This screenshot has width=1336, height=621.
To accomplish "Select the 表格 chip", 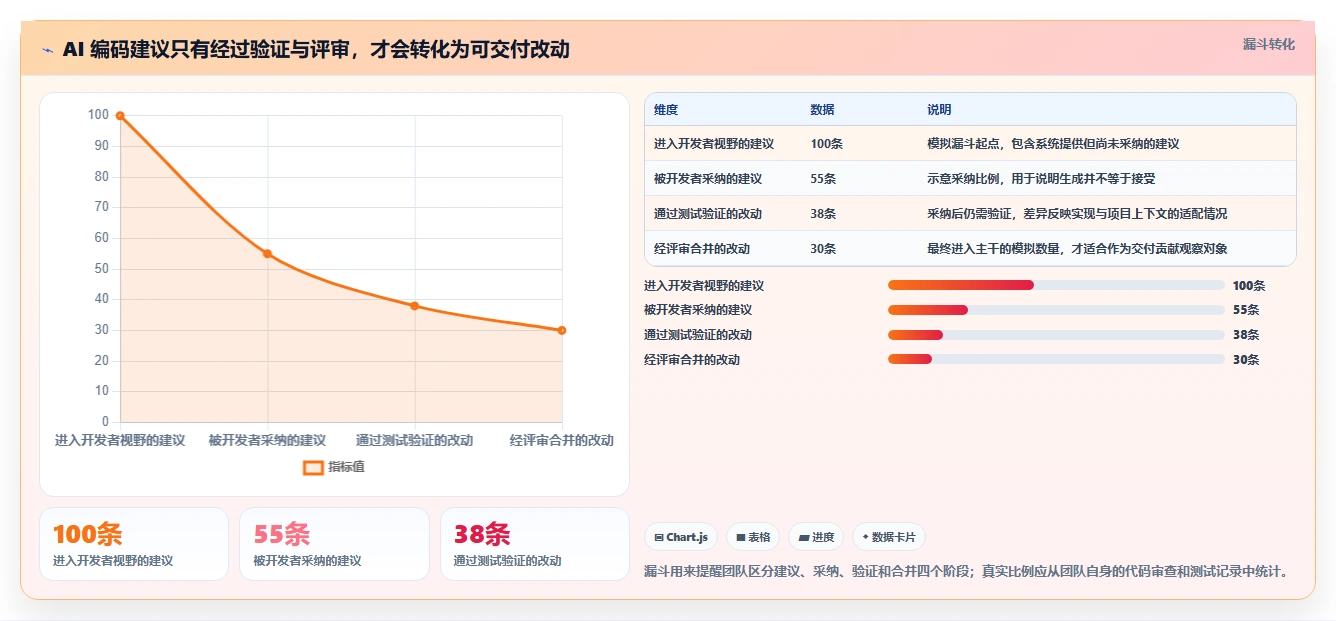I will pos(753,537).
